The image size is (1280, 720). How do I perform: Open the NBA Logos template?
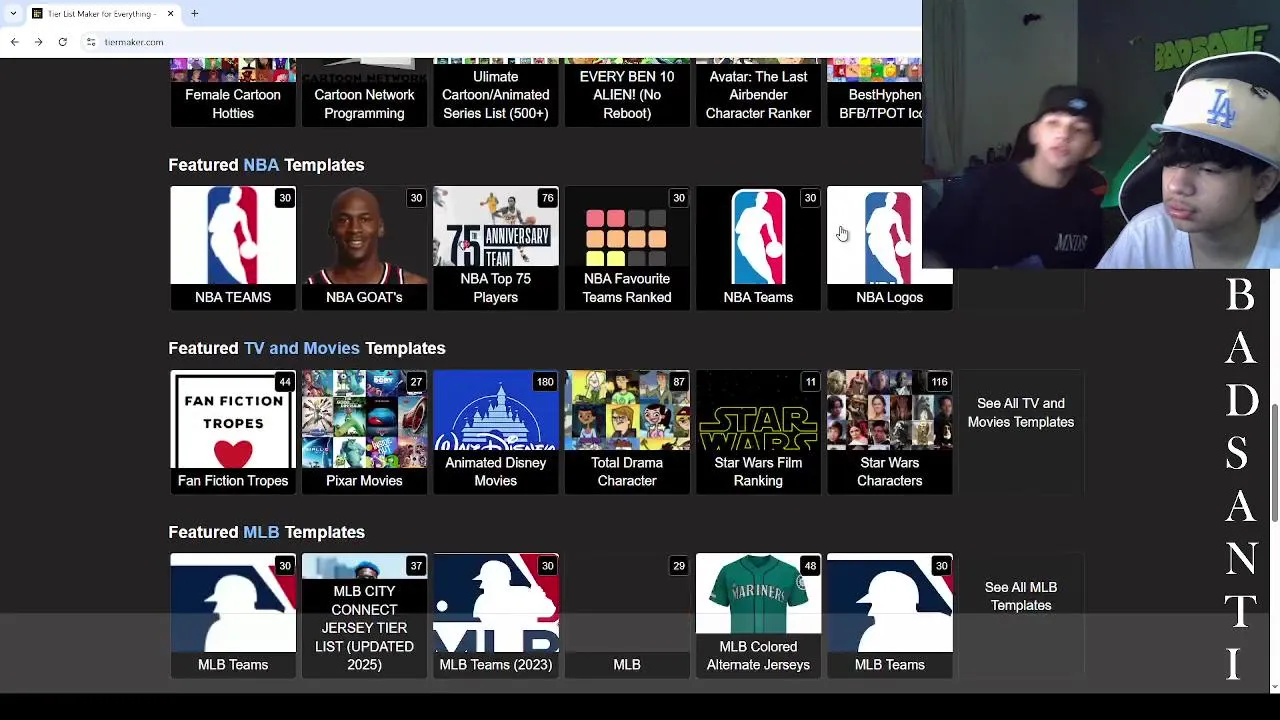pos(889,248)
